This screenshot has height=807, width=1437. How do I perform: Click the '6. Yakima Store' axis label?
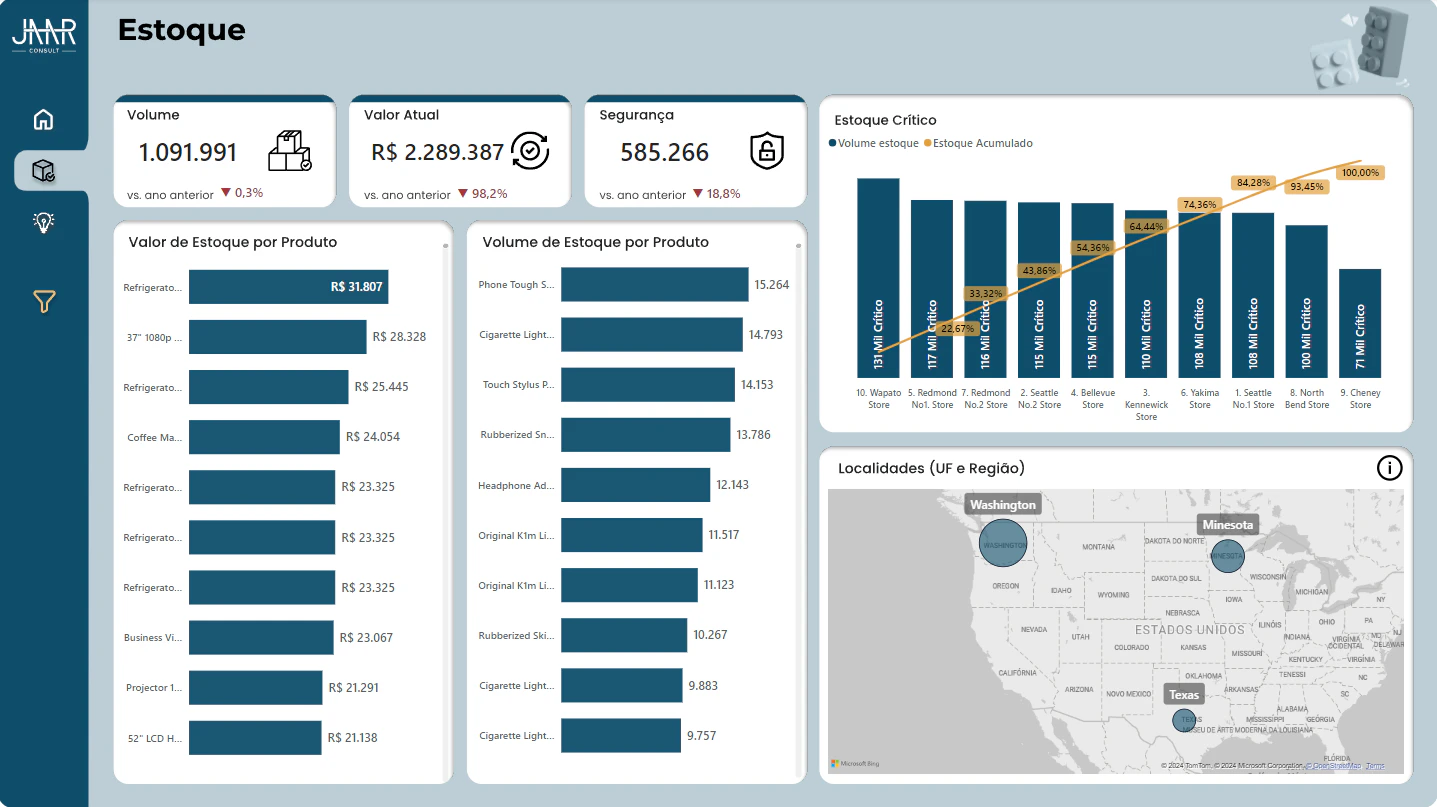(1200, 399)
